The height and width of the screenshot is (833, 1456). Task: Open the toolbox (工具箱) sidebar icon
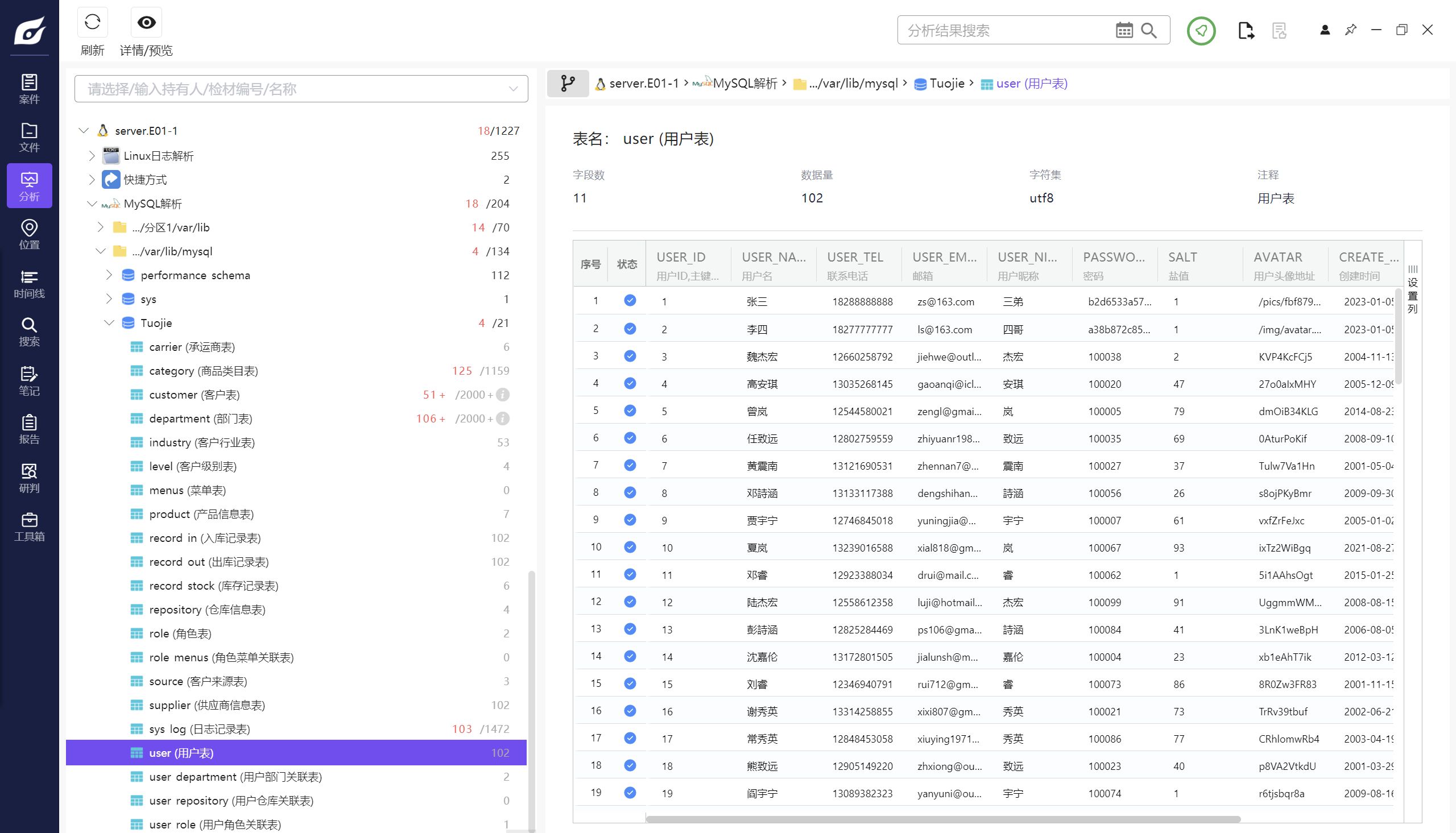pyautogui.click(x=29, y=527)
